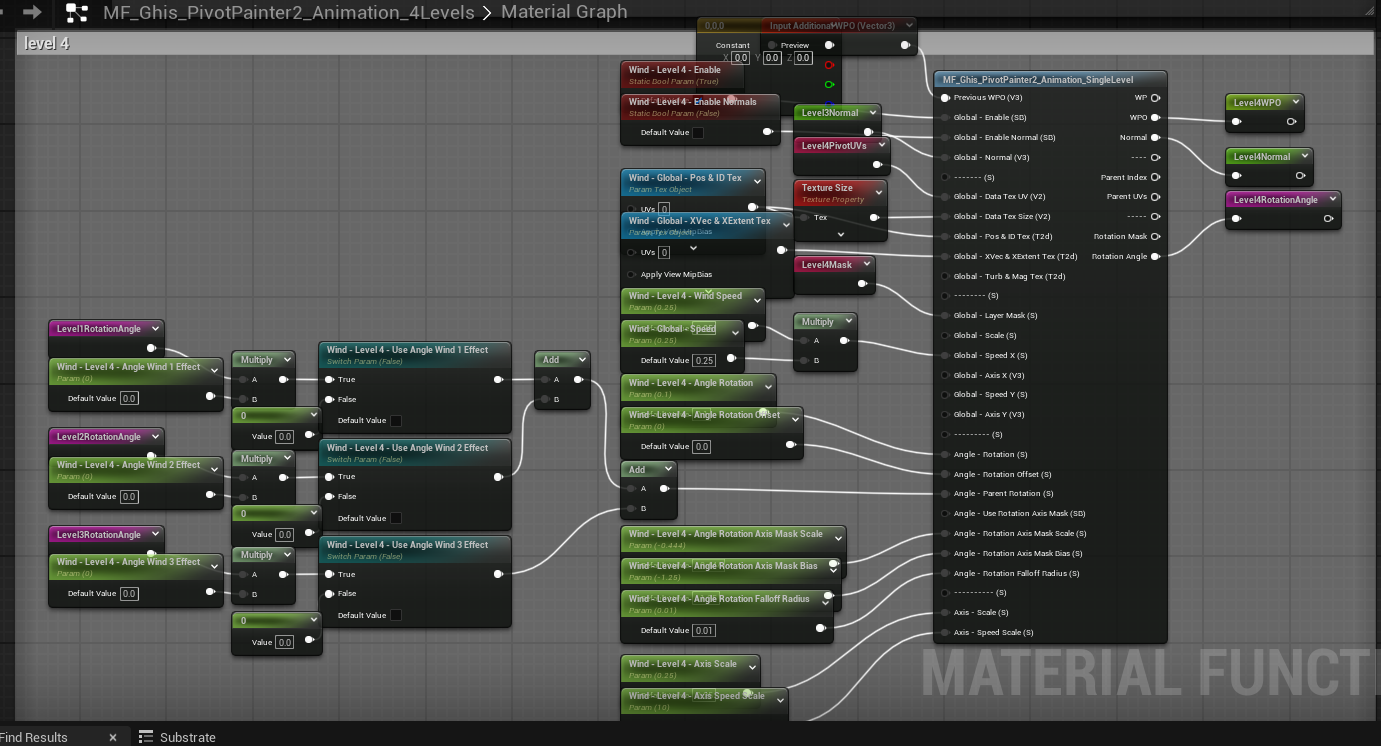The width and height of the screenshot is (1381, 746).
Task: Open the Substrate tab
Action: tap(187, 737)
